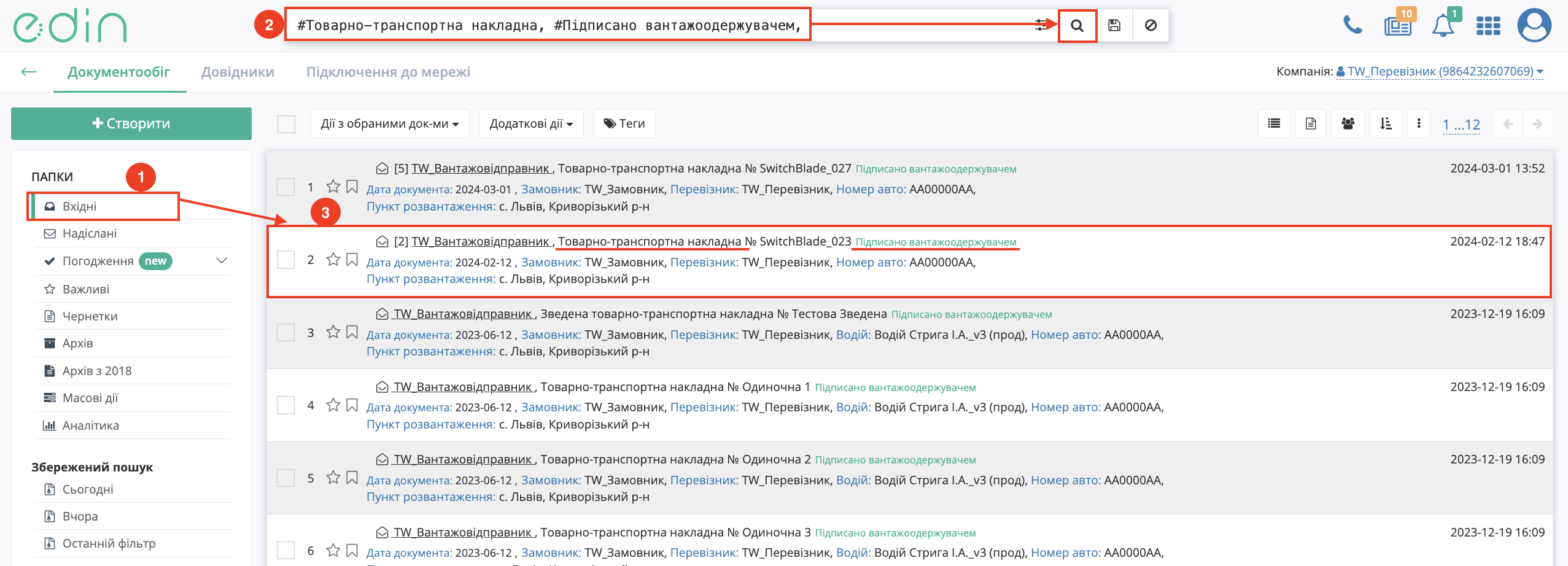The image size is (1568, 566).
Task: Click the magnifier search button
Action: (1077, 26)
